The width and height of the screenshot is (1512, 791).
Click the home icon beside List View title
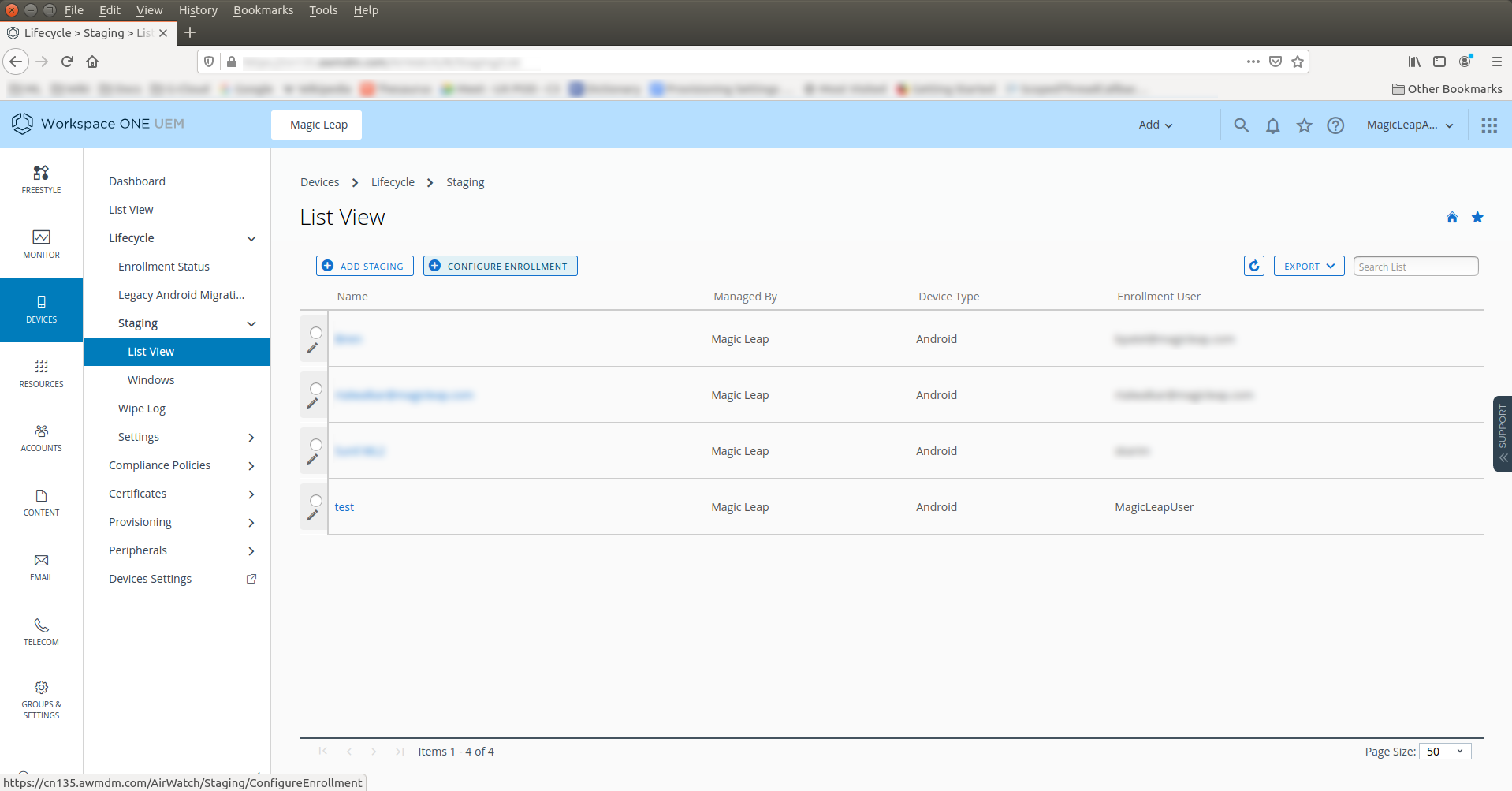pos(1452,217)
